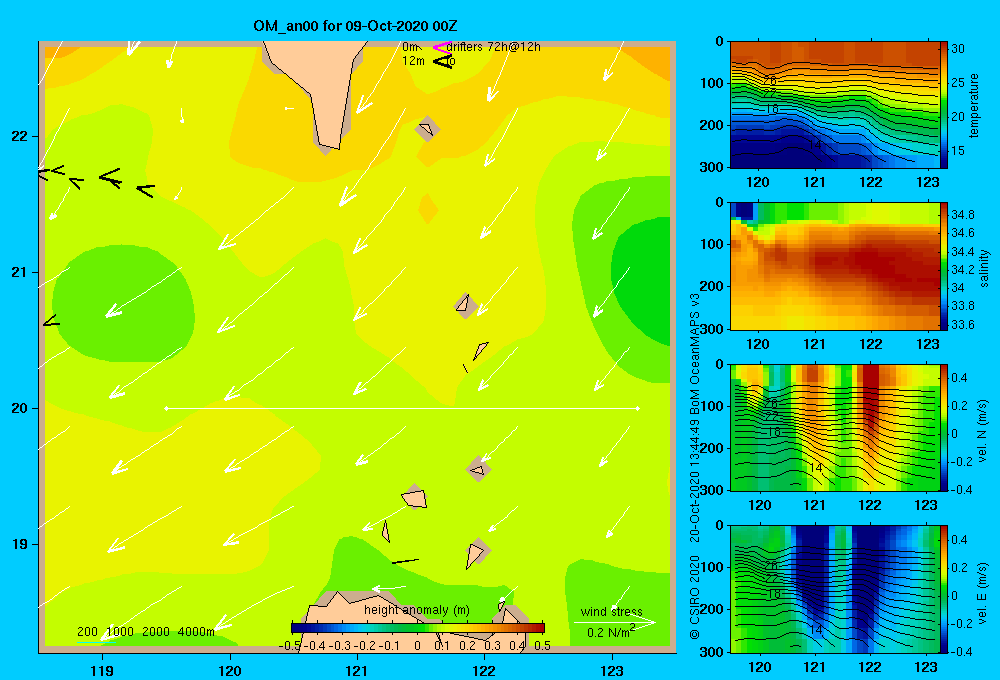Screen dimensions: 1000x680
Task: Click the title 'OM_an00 for 09-Oct-2020 00Z'
Action: pyautogui.click(x=355, y=26)
